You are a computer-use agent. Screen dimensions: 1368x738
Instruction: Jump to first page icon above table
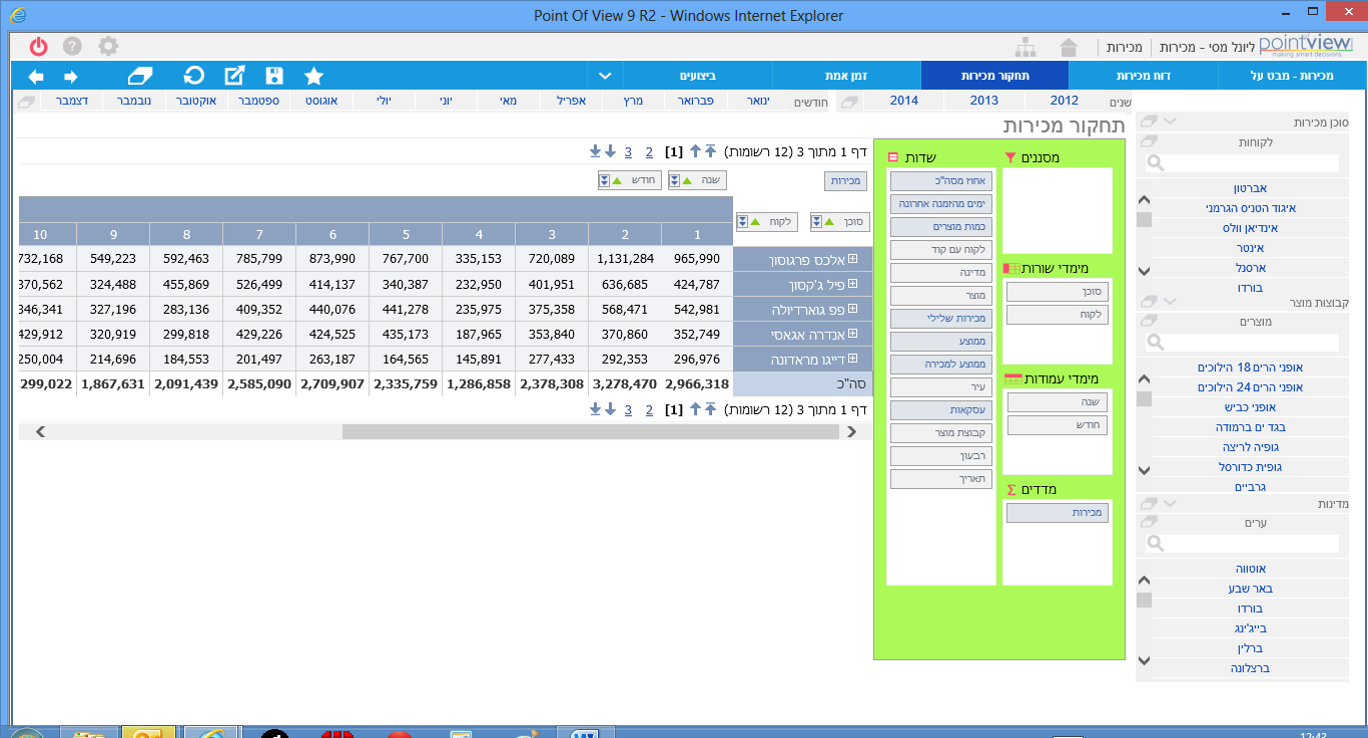pos(710,151)
